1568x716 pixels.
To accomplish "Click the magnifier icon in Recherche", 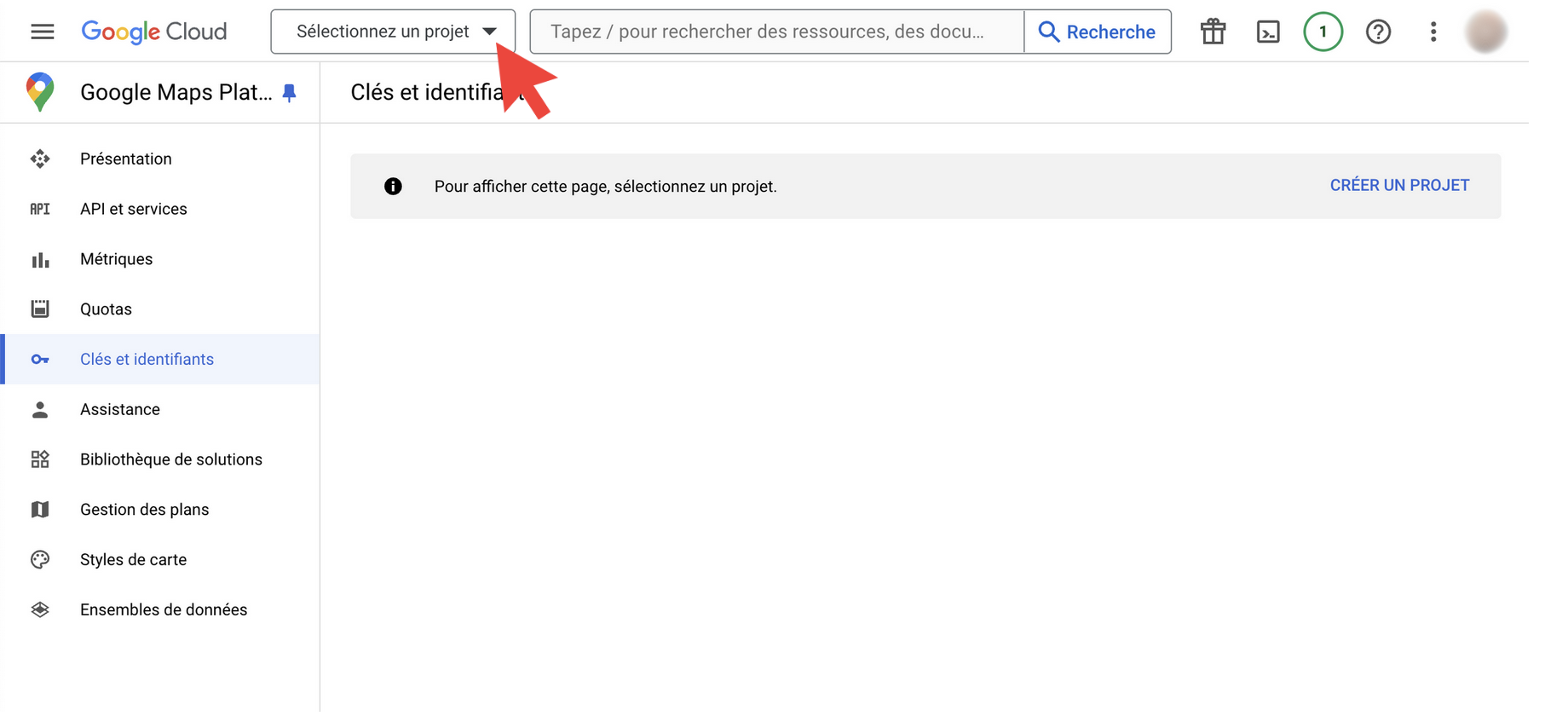I will point(1049,32).
